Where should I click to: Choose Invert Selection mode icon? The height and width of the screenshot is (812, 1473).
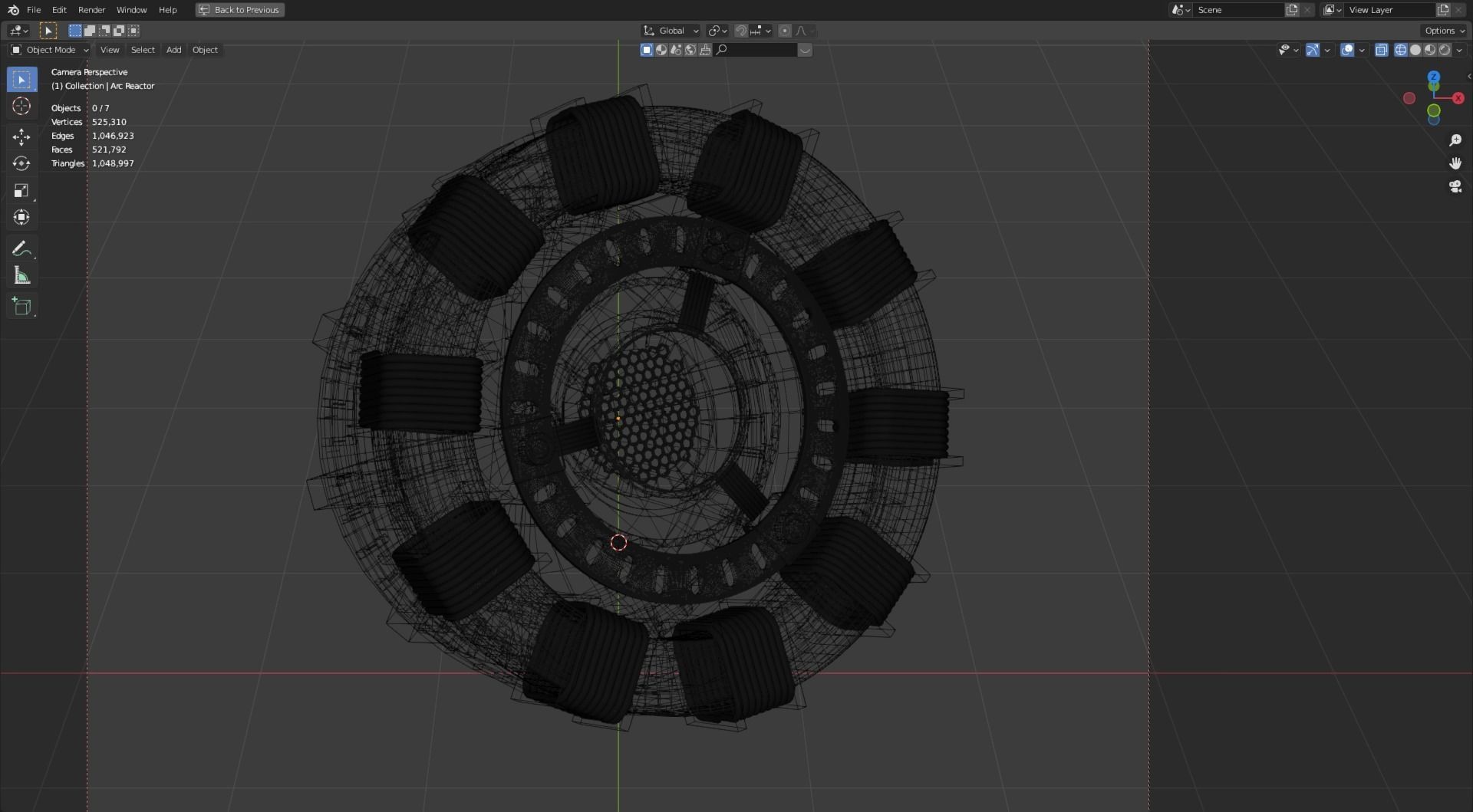pos(119,31)
